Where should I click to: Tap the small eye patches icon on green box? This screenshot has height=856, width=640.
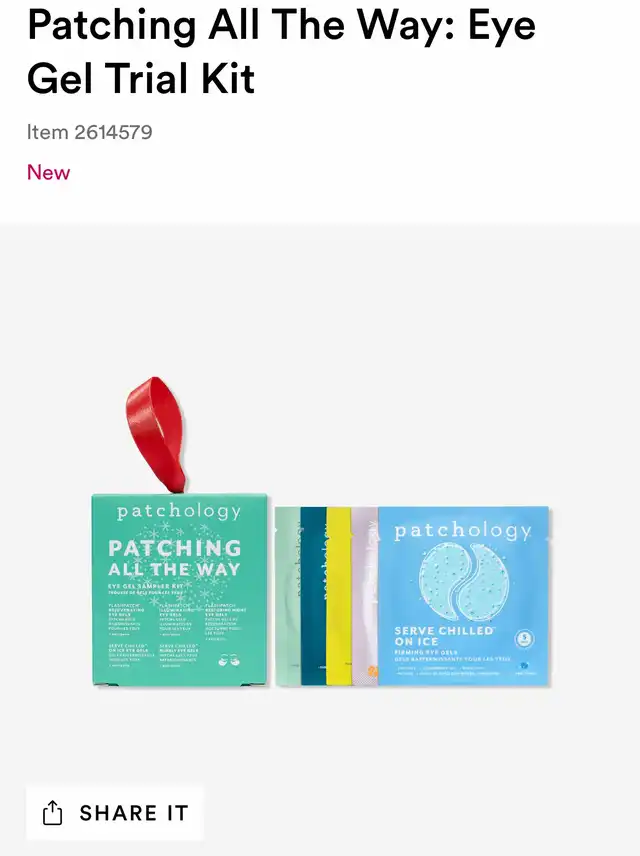click(x=229, y=660)
